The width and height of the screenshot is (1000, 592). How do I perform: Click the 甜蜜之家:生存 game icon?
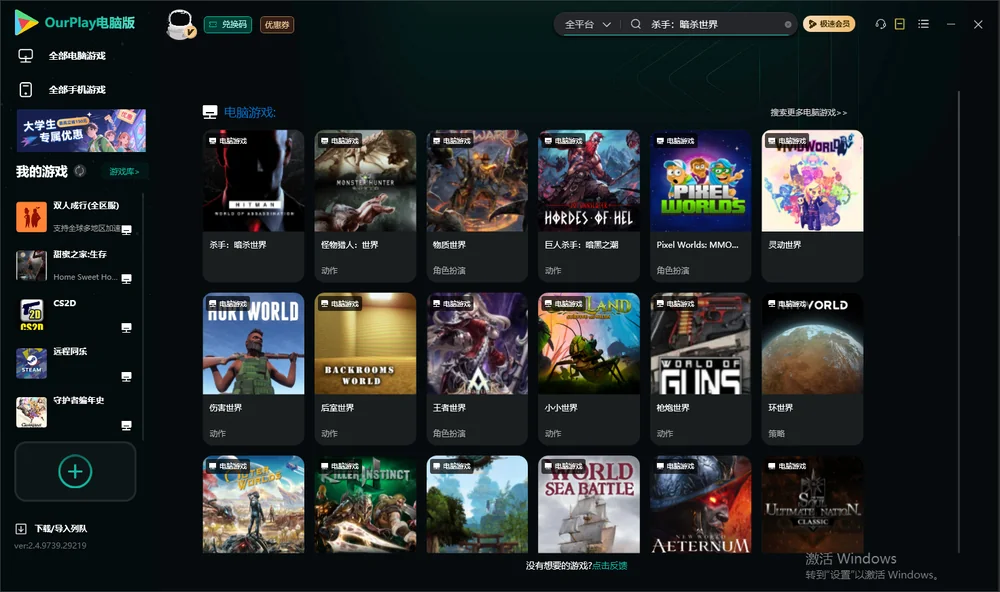pyautogui.click(x=31, y=266)
